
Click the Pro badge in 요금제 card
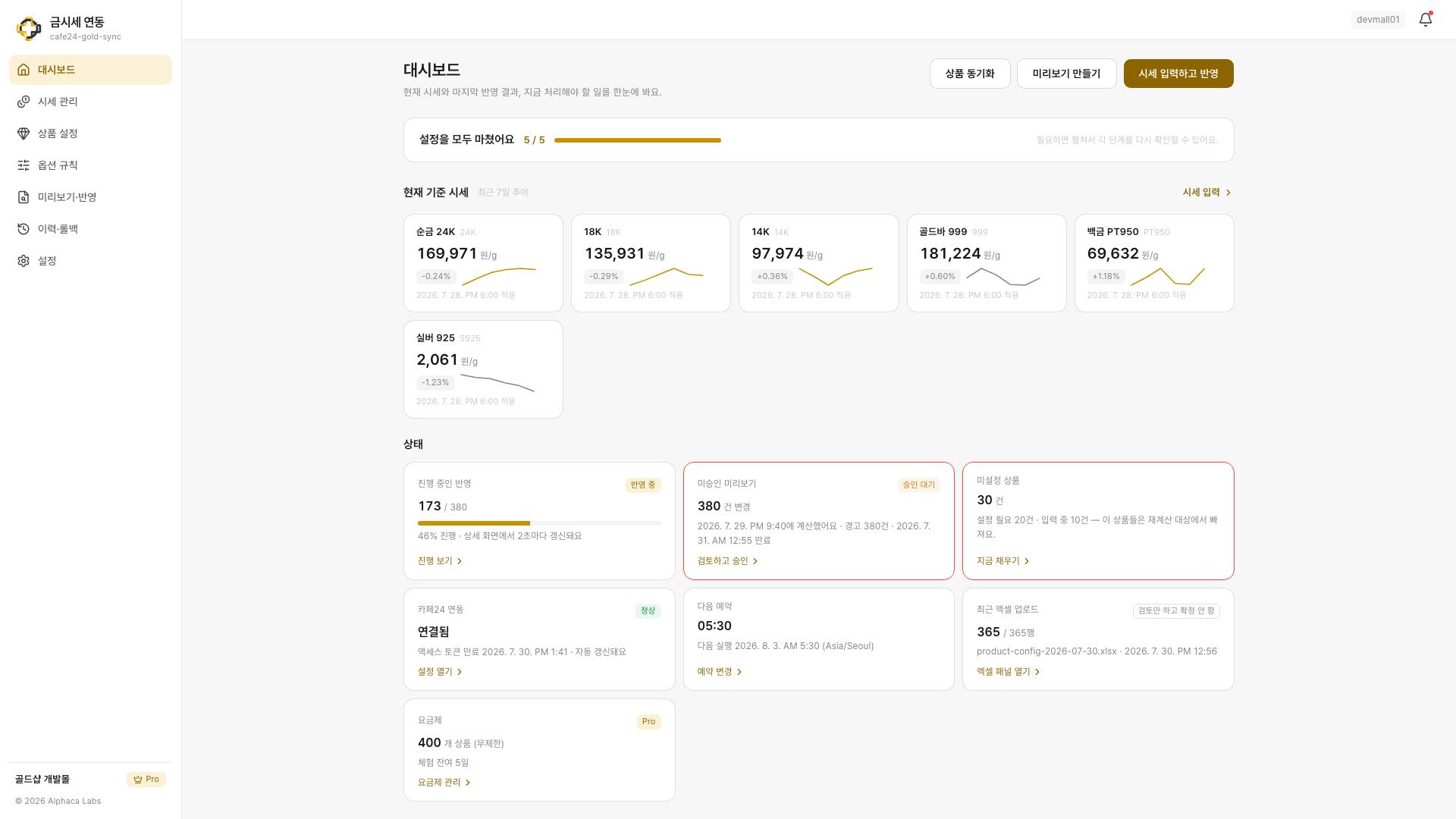(x=649, y=722)
